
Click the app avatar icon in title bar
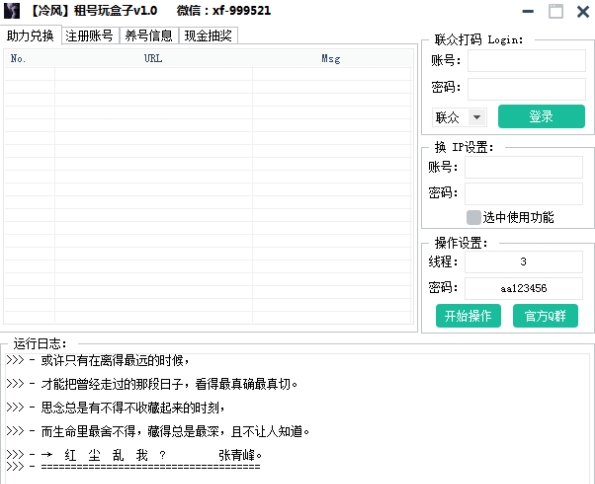pyautogui.click(x=11, y=11)
